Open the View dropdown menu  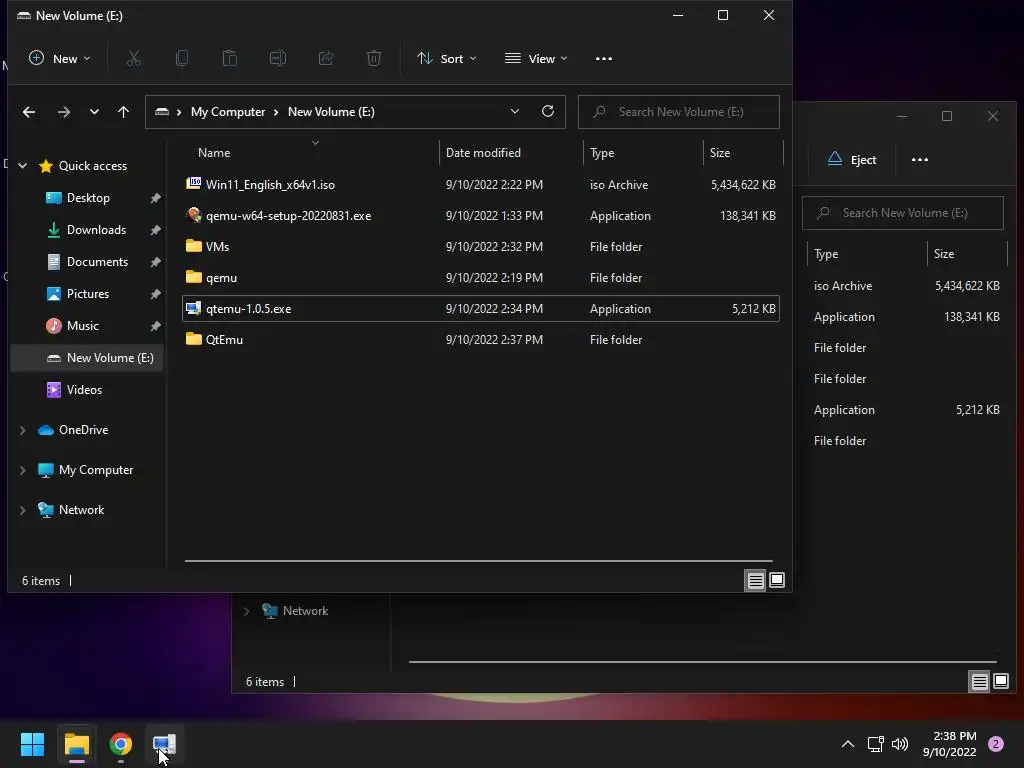pyautogui.click(x=536, y=59)
